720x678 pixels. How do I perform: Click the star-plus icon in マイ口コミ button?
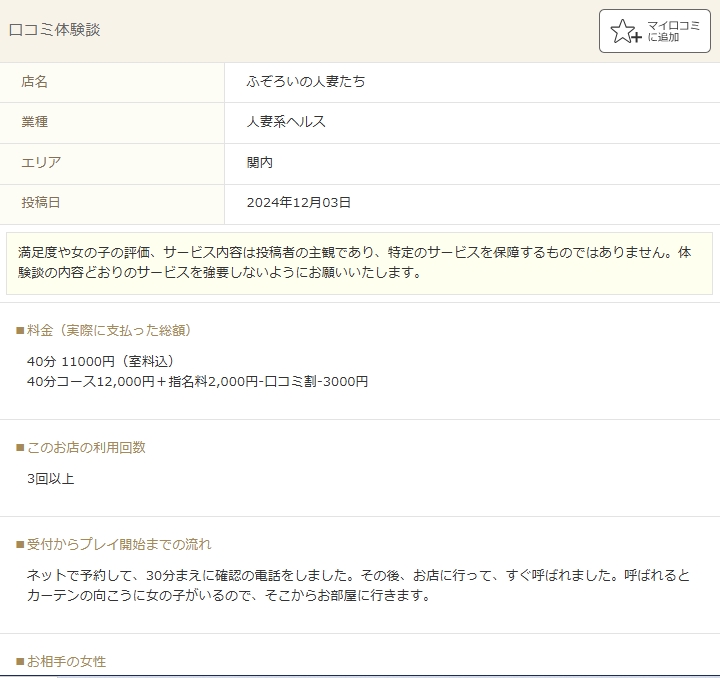tap(625, 31)
